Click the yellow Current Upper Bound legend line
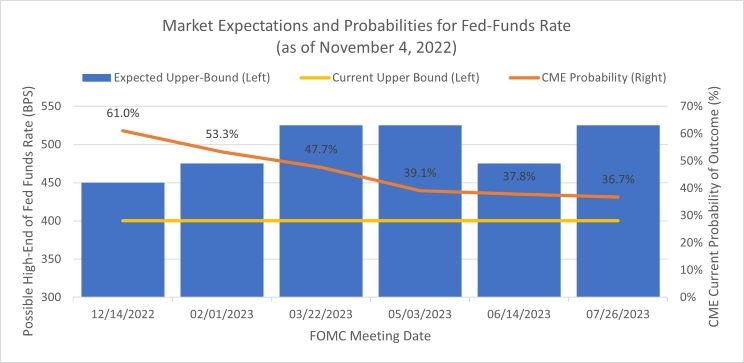Viewport: 744px width, 363px height. coord(316,78)
